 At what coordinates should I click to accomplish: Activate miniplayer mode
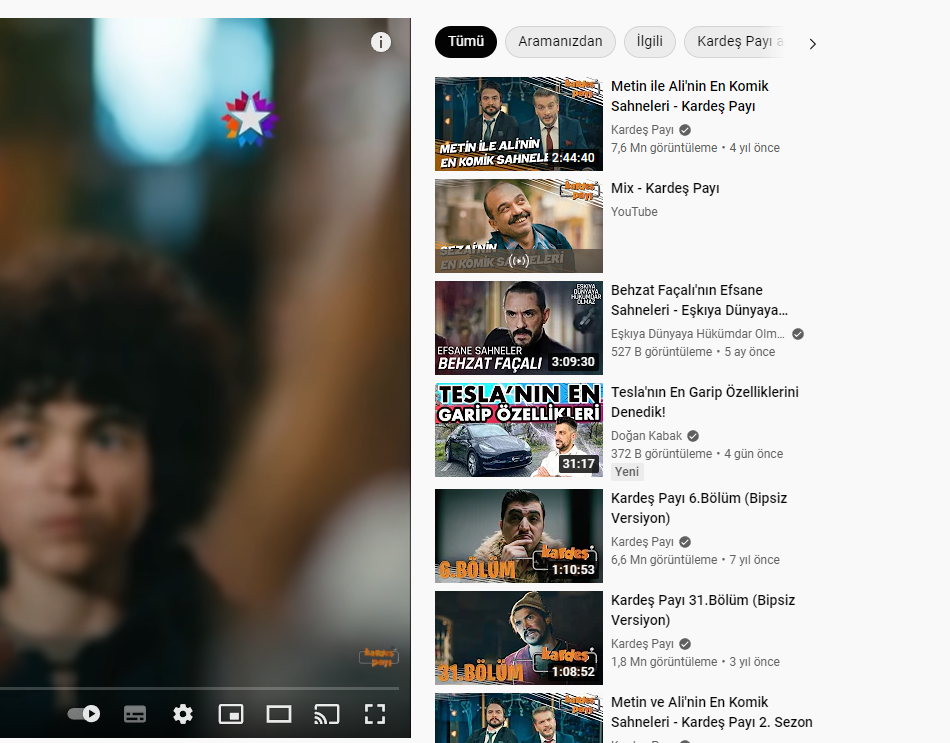tap(231, 714)
